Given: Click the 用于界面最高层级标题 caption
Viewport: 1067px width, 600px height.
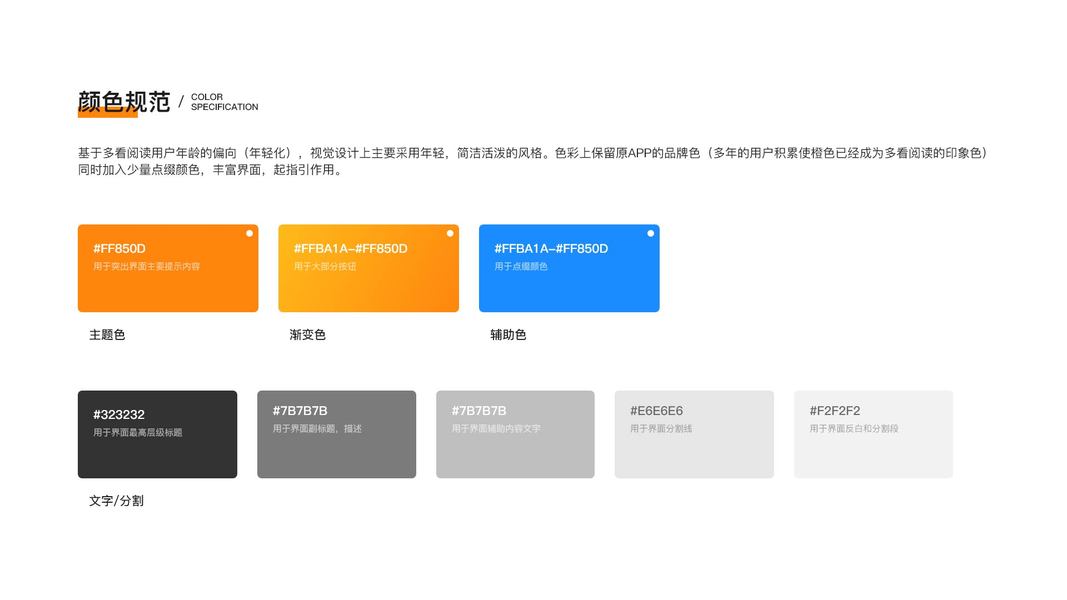Looking at the screenshot, I should pyautogui.click(x=137, y=432).
